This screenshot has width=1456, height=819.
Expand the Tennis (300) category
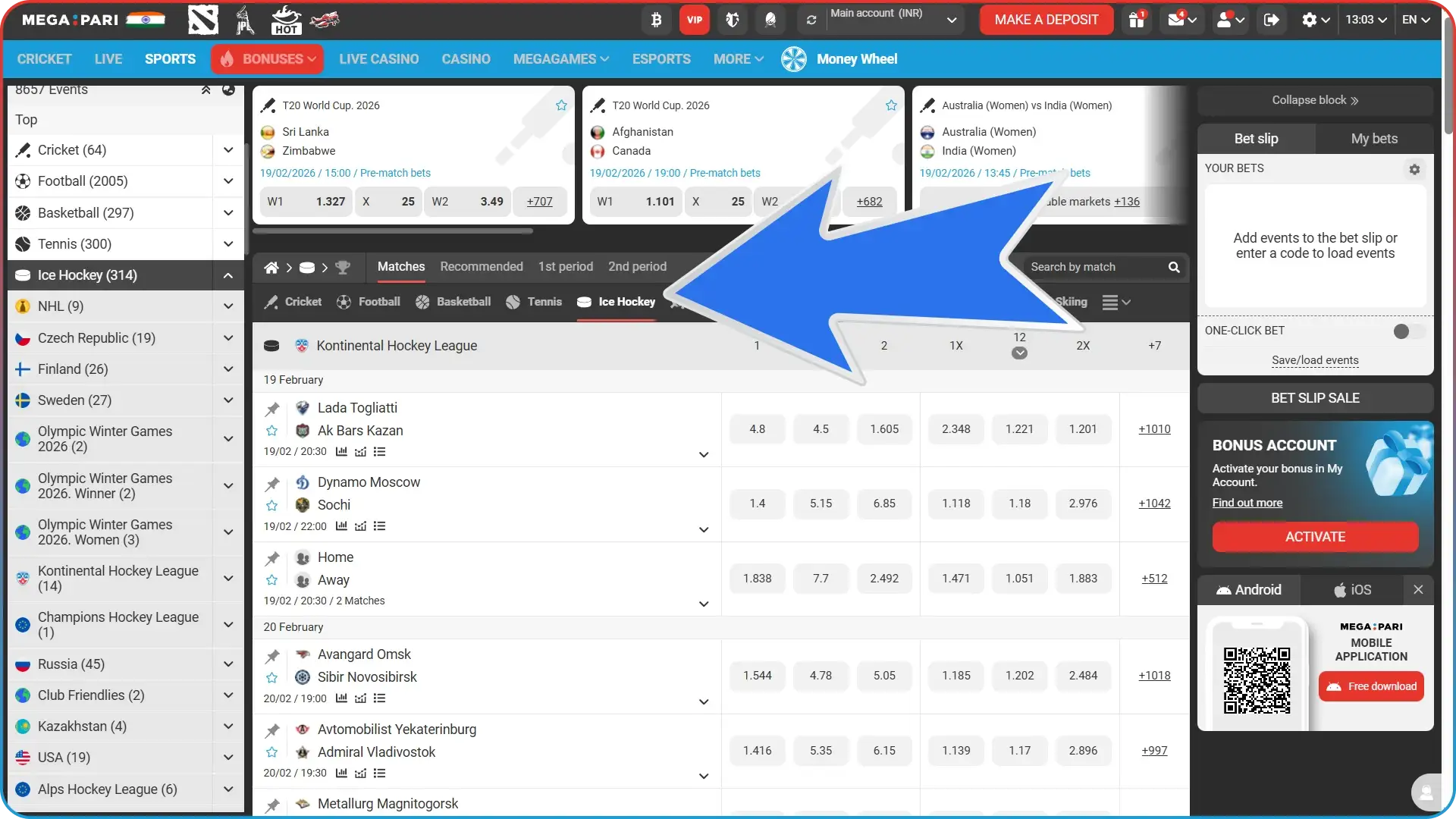[x=227, y=243]
